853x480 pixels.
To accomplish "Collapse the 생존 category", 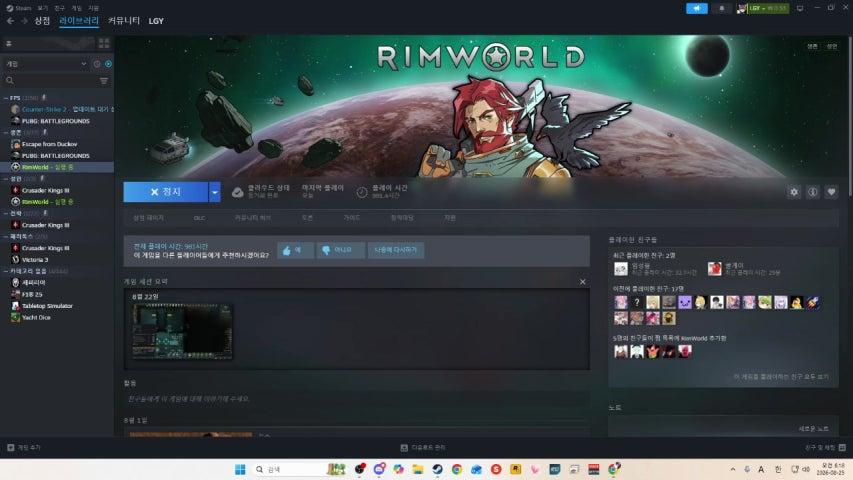I will pyautogui.click(x=5, y=132).
